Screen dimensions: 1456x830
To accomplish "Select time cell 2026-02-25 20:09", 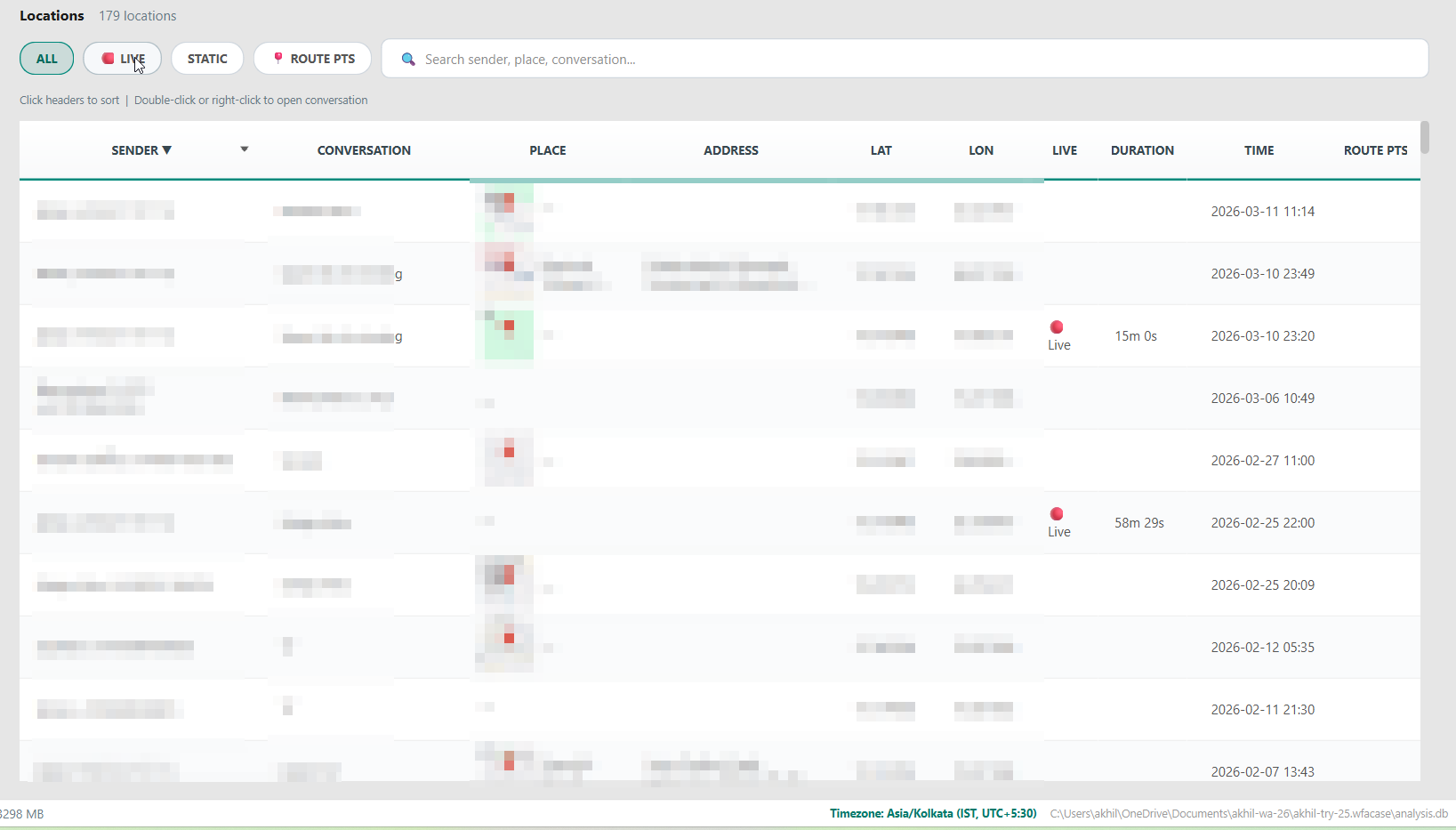I will pyautogui.click(x=1262, y=585).
